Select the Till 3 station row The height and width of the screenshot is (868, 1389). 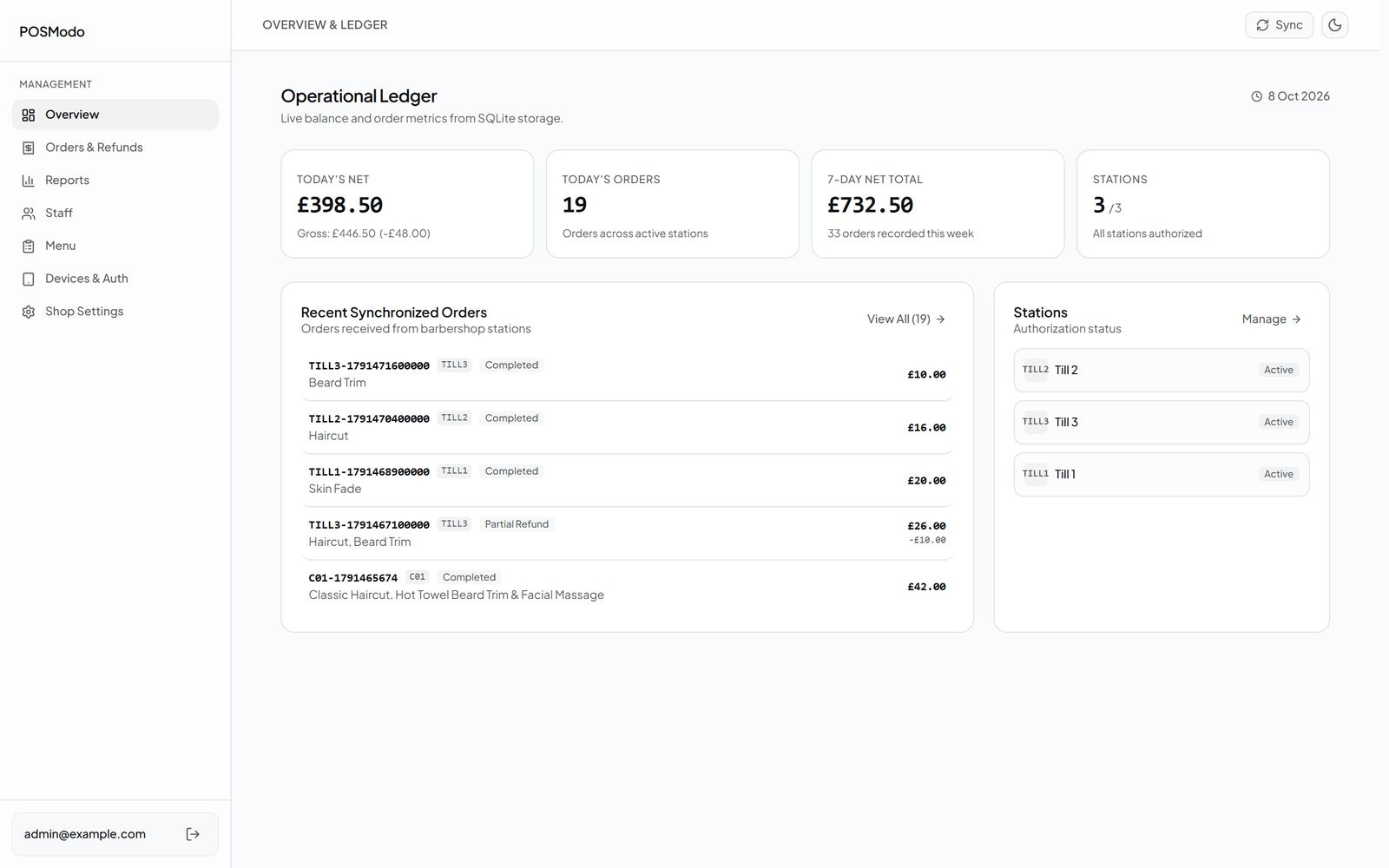coord(1162,423)
